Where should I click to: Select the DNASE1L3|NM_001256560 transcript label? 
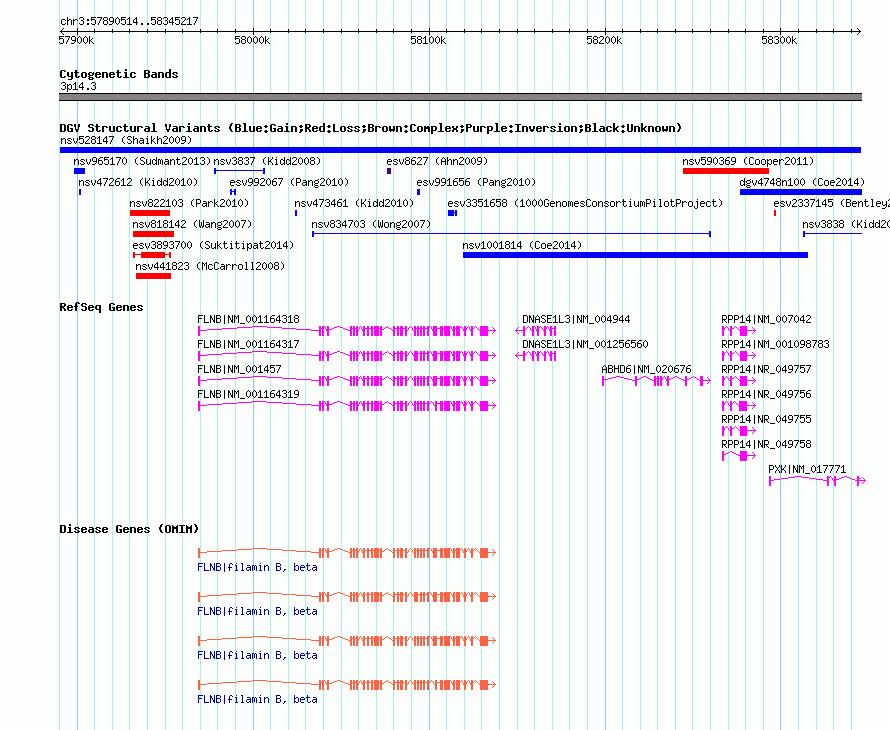coord(585,344)
